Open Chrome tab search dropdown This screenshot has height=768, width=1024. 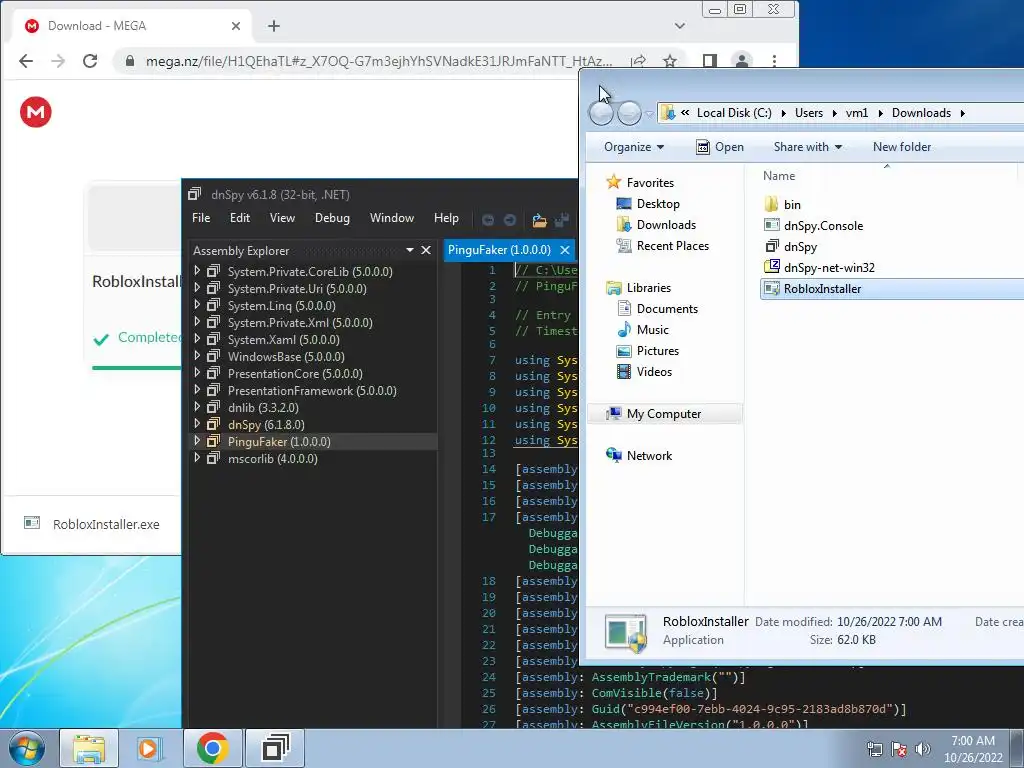pyautogui.click(x=680, y=25)
